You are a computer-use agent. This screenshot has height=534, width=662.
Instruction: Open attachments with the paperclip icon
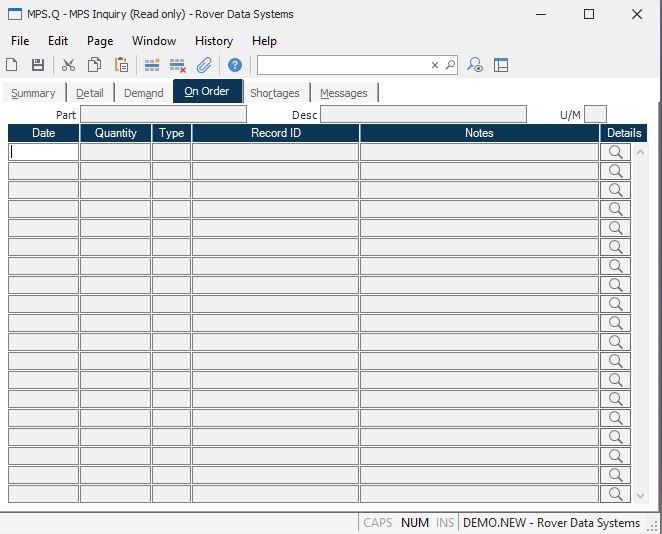click(204, 65)
